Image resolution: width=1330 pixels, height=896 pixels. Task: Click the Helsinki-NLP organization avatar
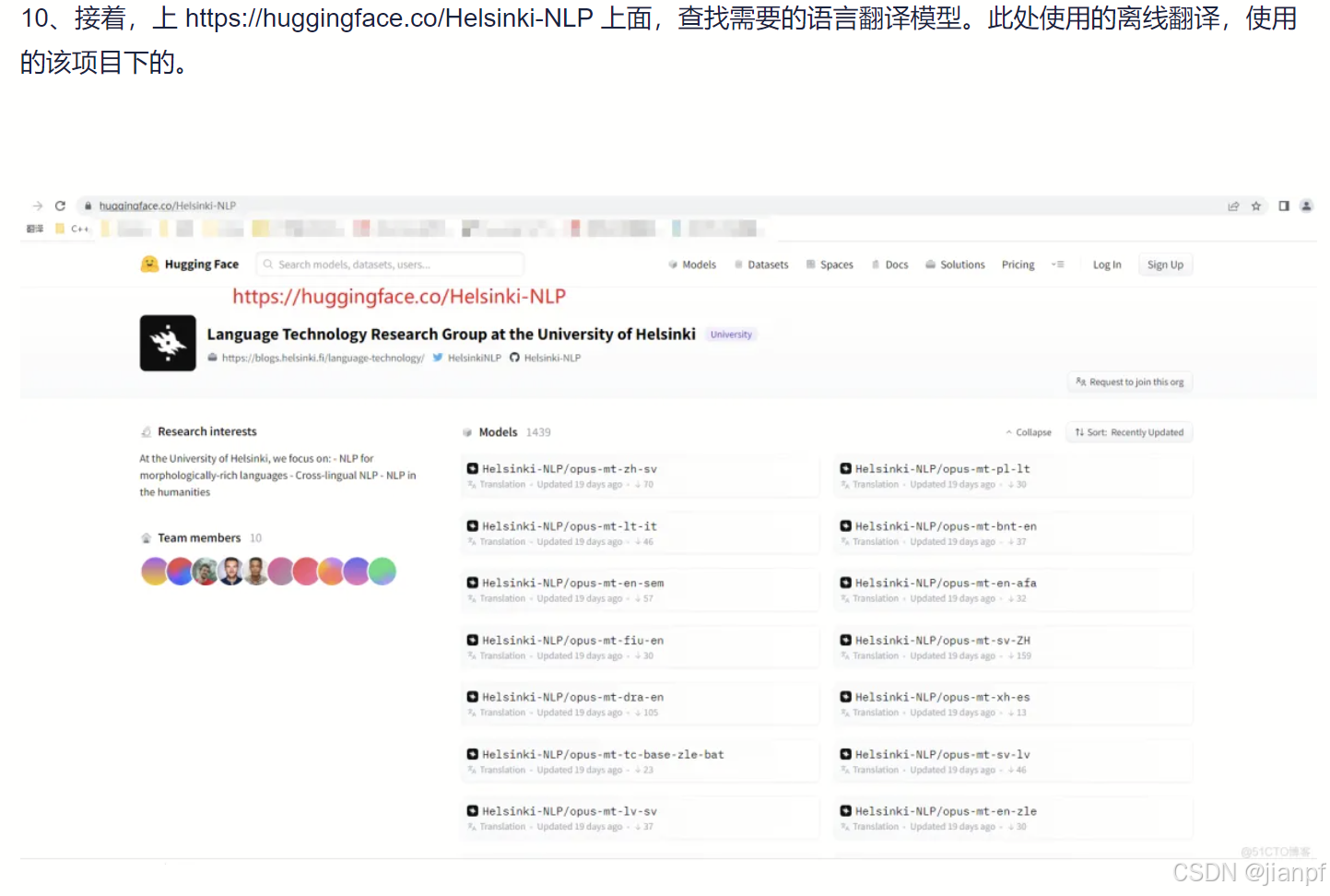click(x=168, y=343)
